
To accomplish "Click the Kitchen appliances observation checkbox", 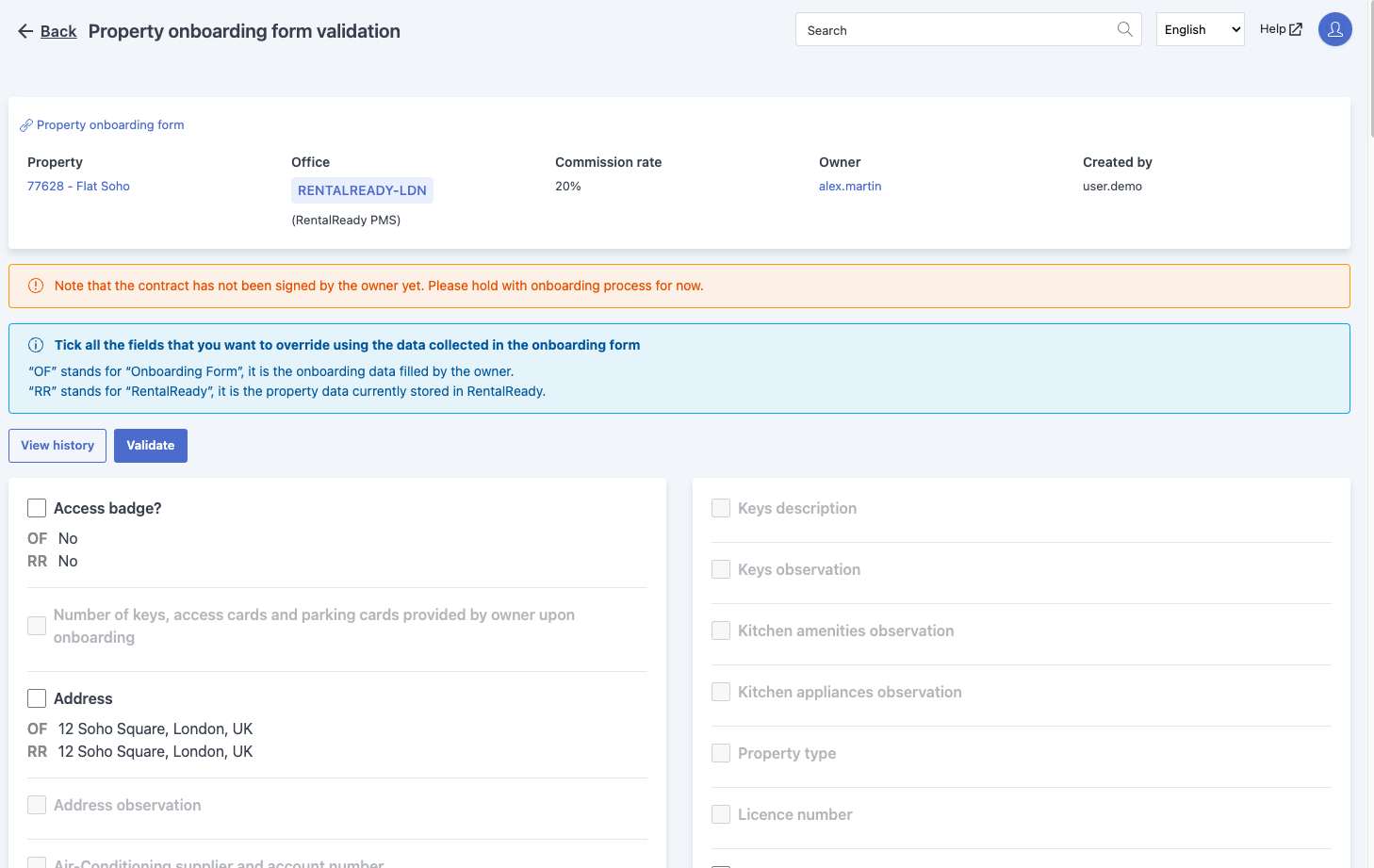I will [x=721, y=692].
